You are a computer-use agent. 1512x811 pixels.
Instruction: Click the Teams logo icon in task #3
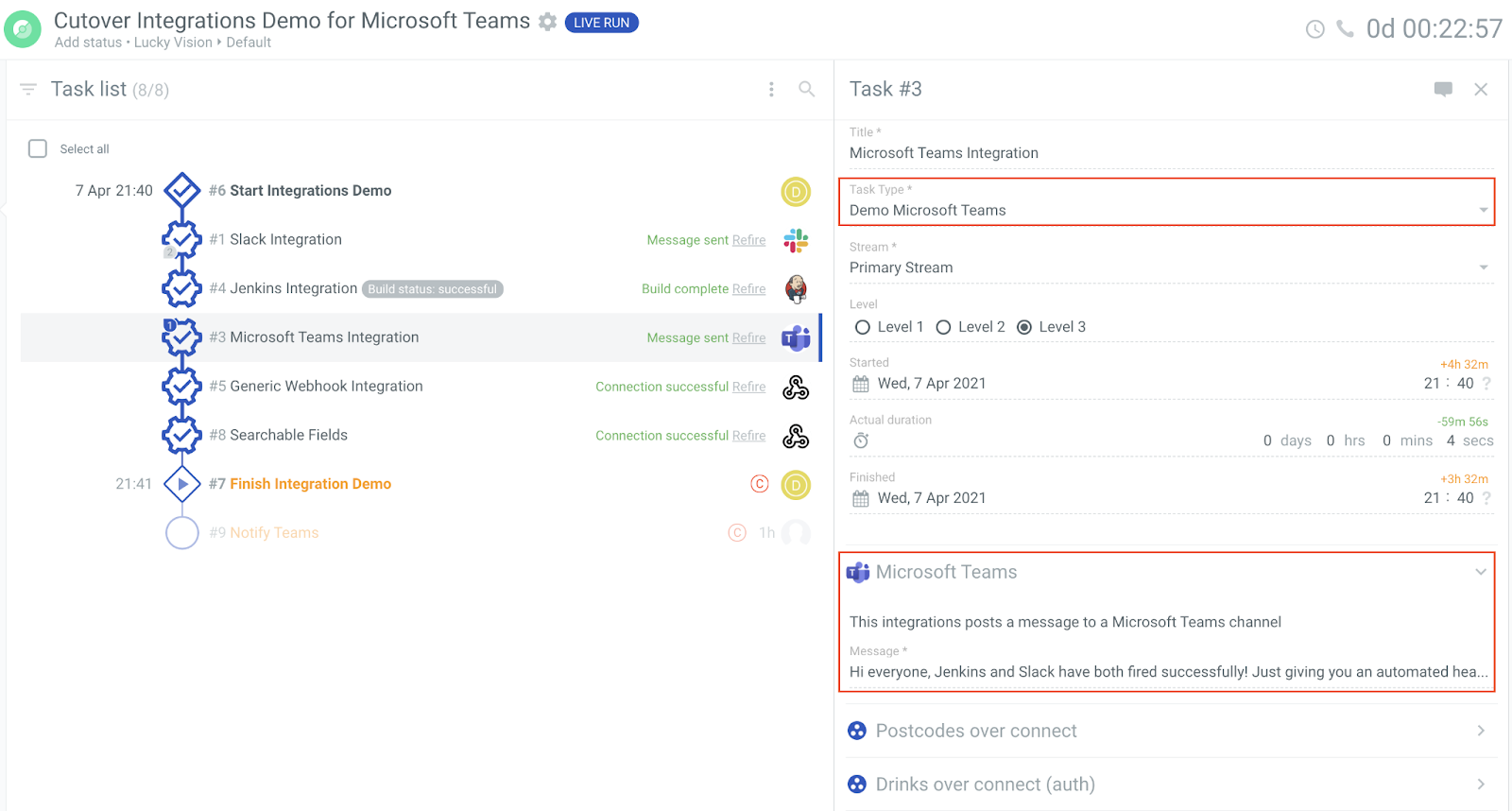click(x=796, y=337)
